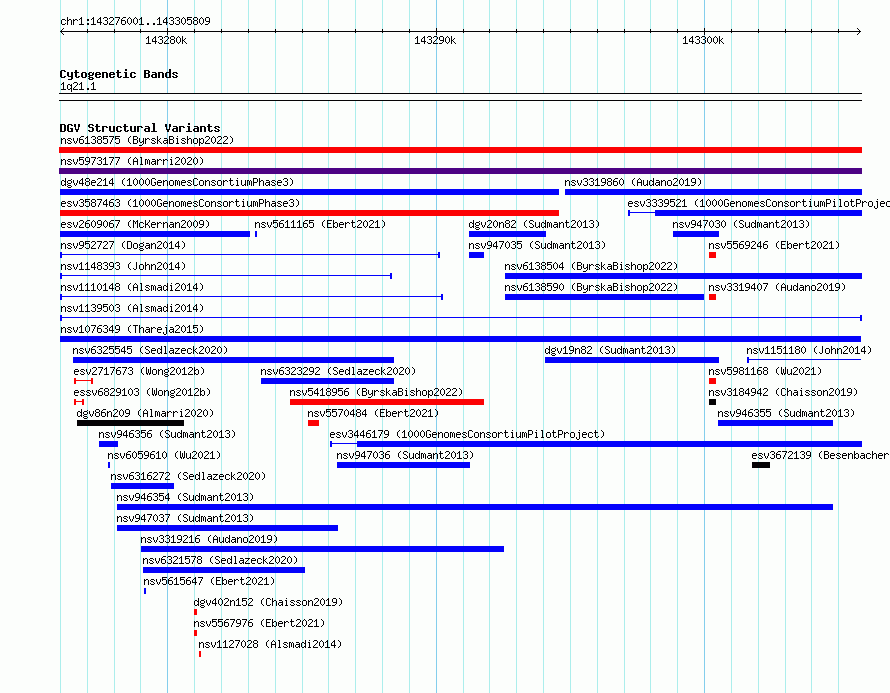The height and width of the screenshot is (693, 890).
Task: Open dgv48e214 (1000GenomesConsortiumPhase3) variant
Action: click(177, 182)
